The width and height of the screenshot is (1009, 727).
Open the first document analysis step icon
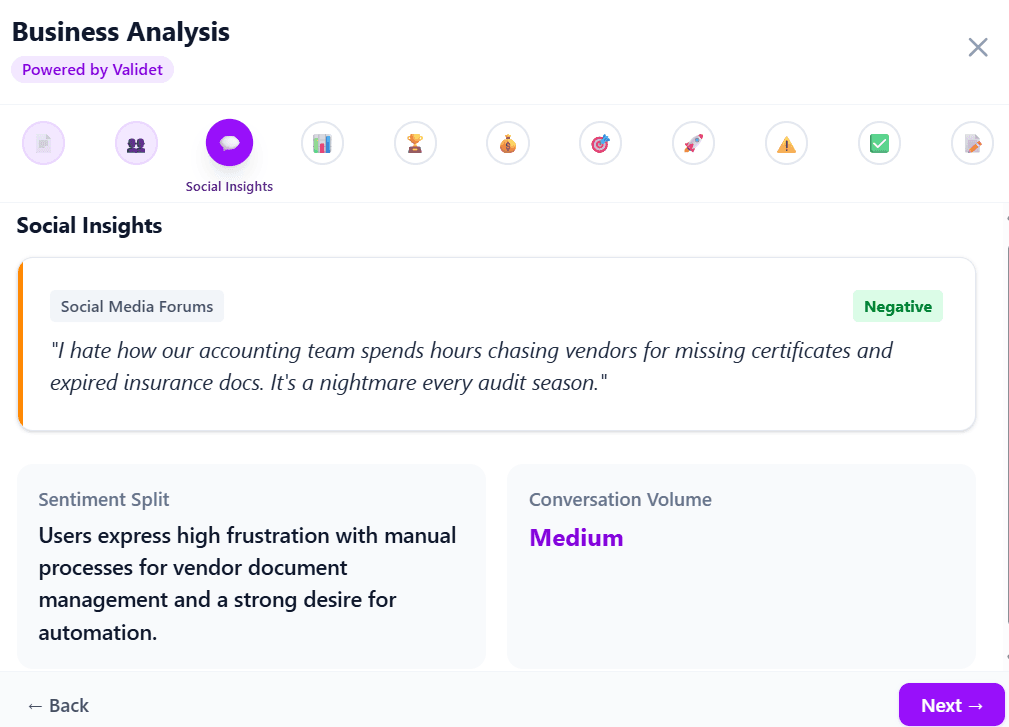(43, 142)
